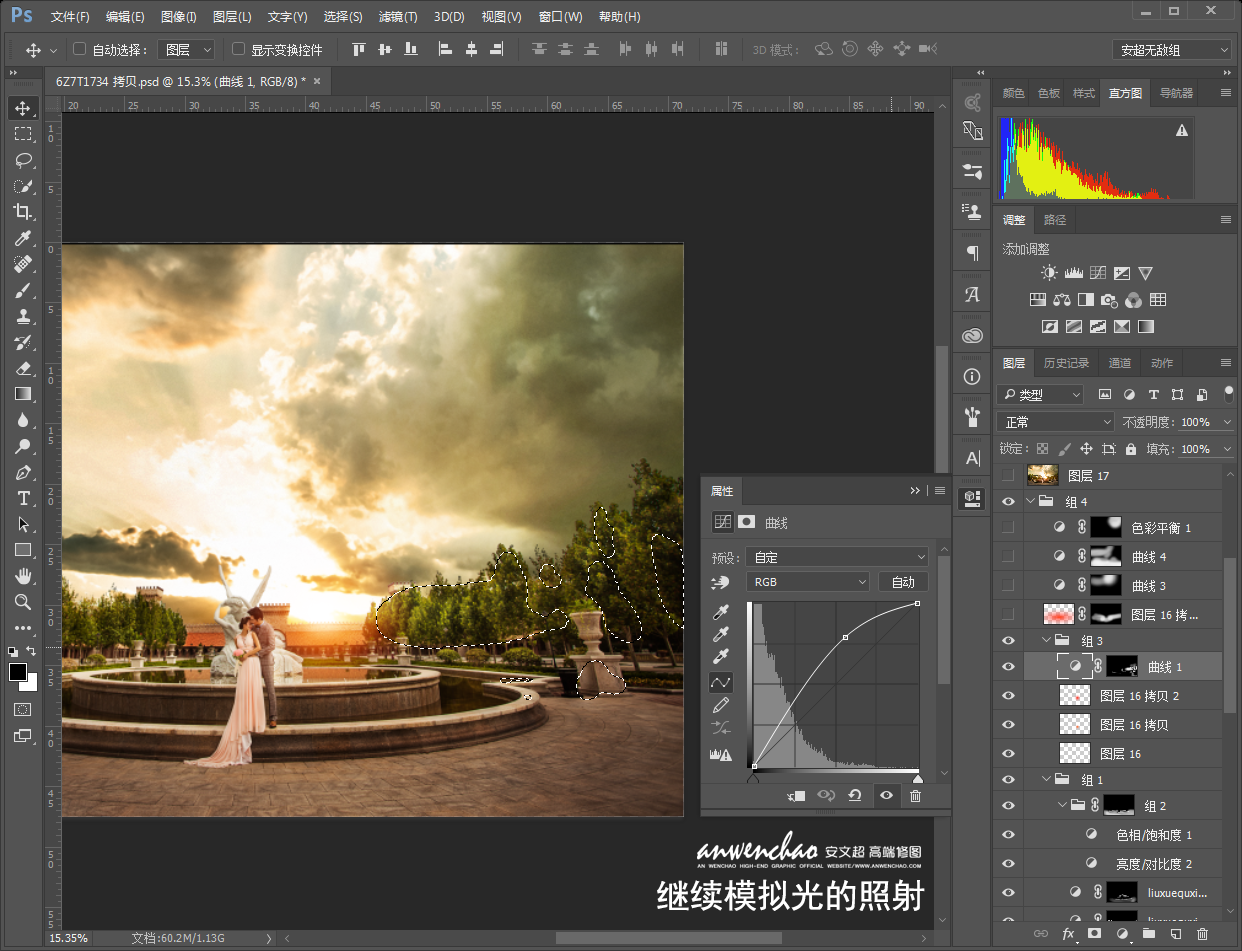Choose the Zoom tool
1242x951 pixels.
[23, 602]
